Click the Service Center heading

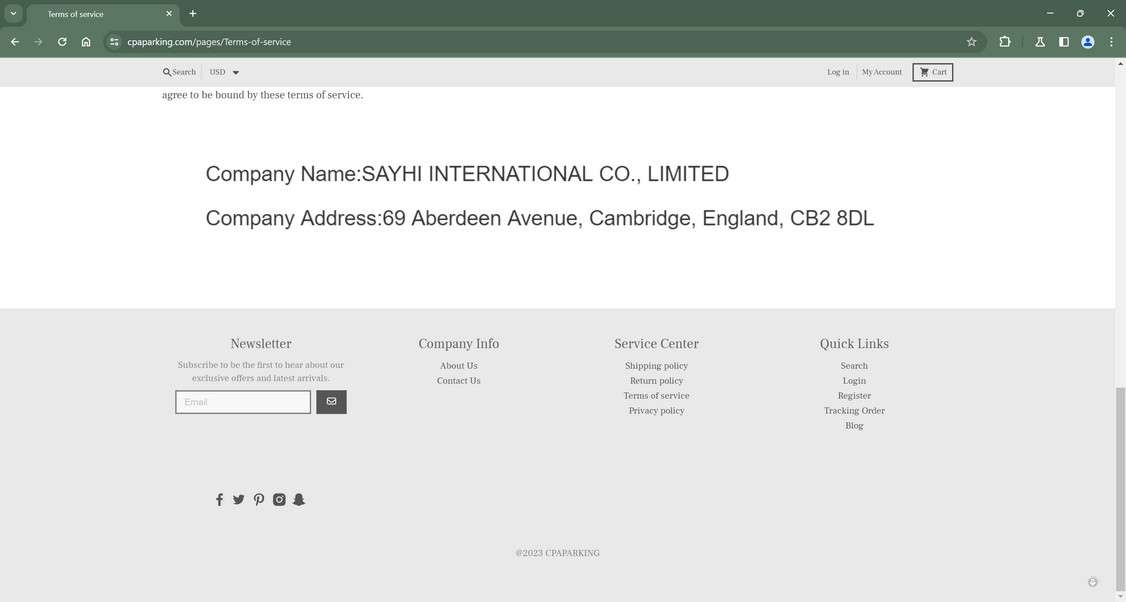656,343
